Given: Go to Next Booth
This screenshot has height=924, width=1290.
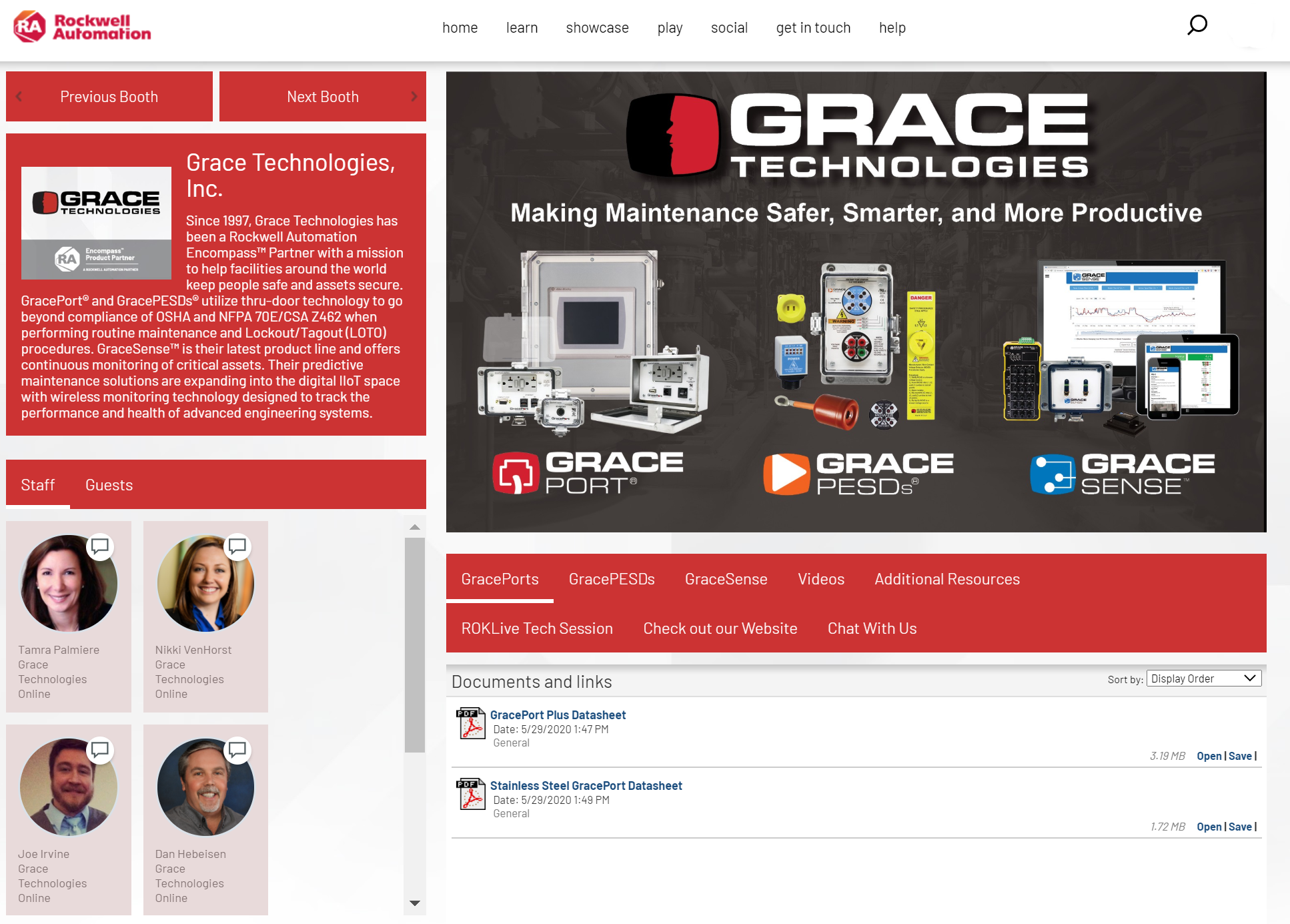Looking at the screenshot, I should (323, 97).
